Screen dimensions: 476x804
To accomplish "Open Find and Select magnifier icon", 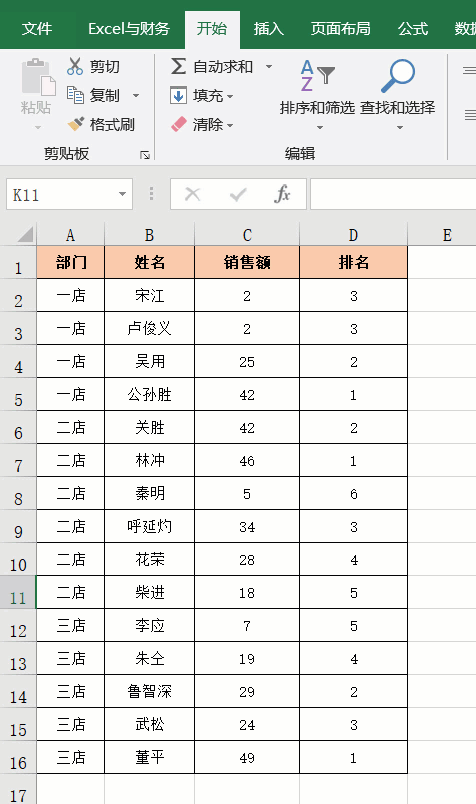I will pos(398,75).
